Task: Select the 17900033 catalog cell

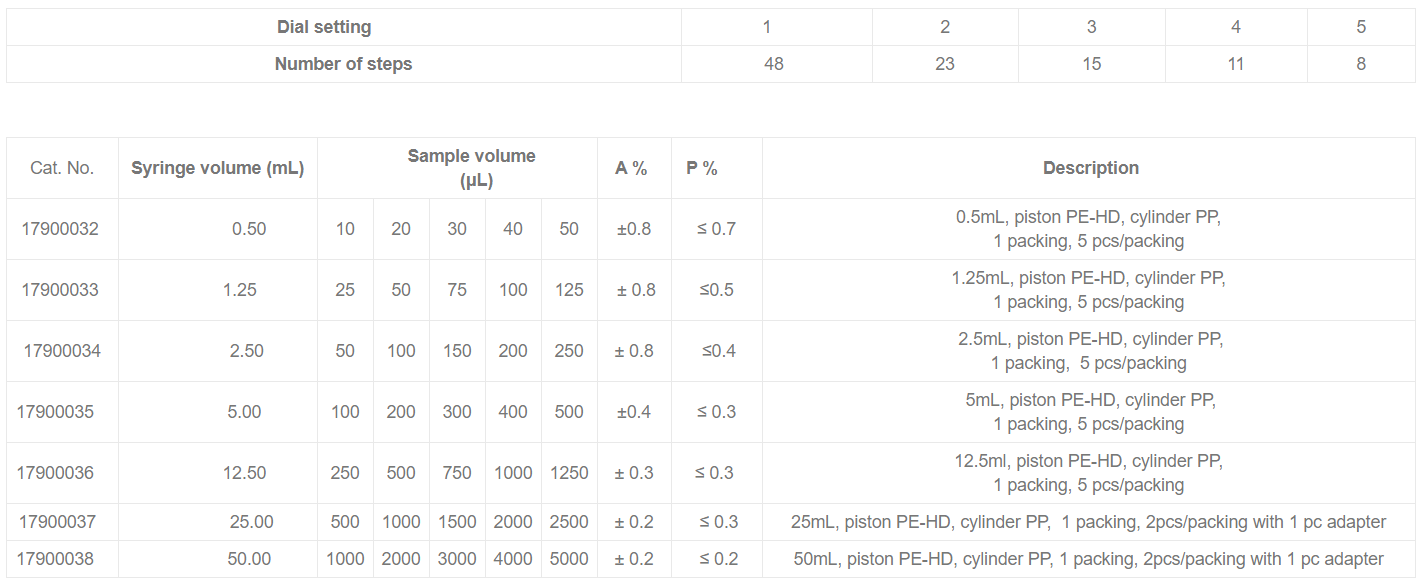Action: (x=60, y=290)
